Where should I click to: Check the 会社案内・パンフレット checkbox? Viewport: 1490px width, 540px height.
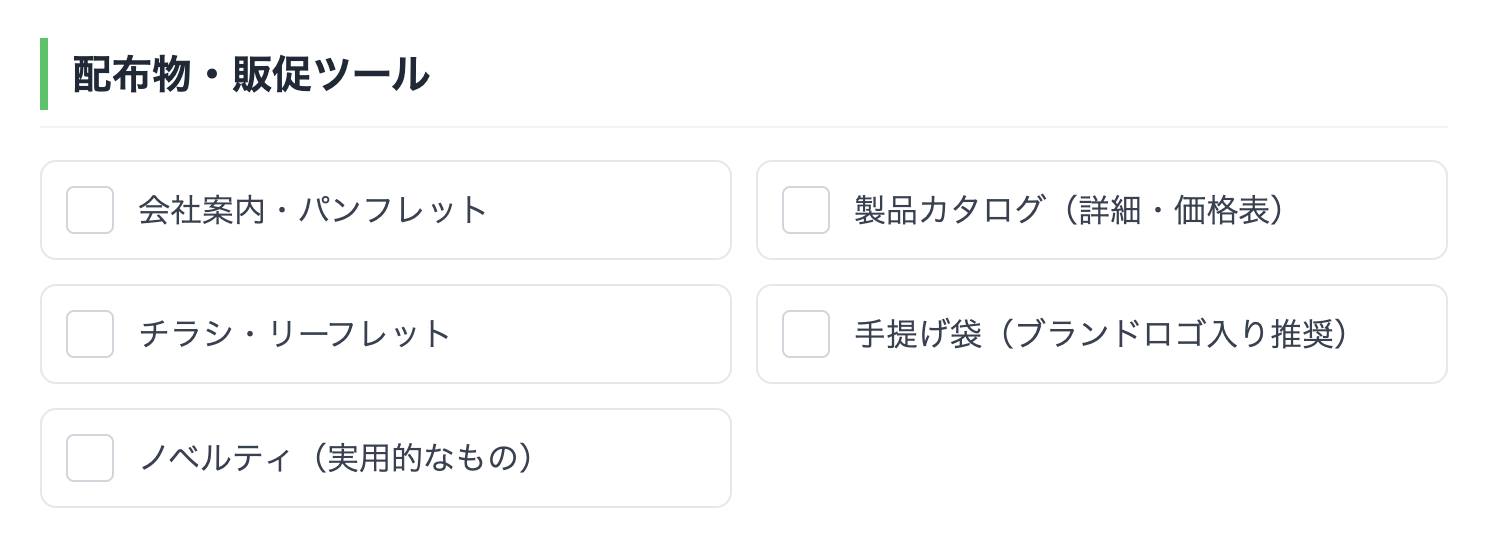[90, 210]
